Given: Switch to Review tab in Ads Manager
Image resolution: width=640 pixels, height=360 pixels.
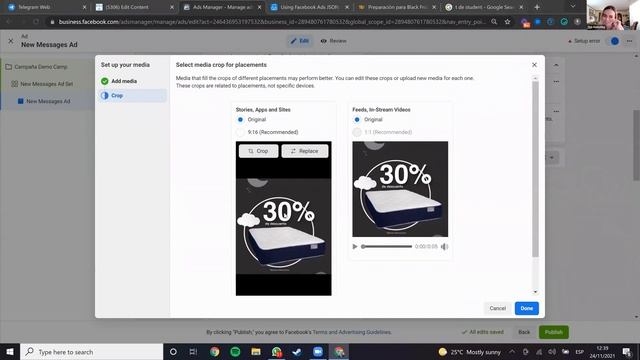Looking at the screenshot, I should pyautogui.click(x=333, y=41).
